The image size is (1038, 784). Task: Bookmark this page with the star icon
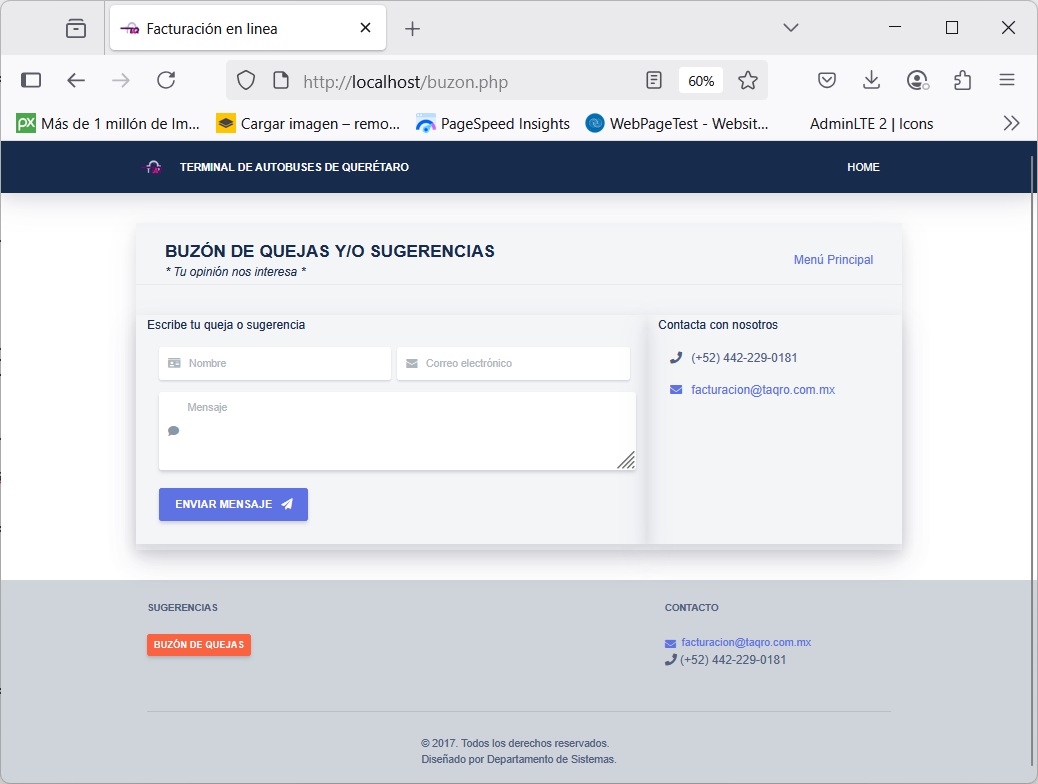pyautogui.click(x=748, y=81)
